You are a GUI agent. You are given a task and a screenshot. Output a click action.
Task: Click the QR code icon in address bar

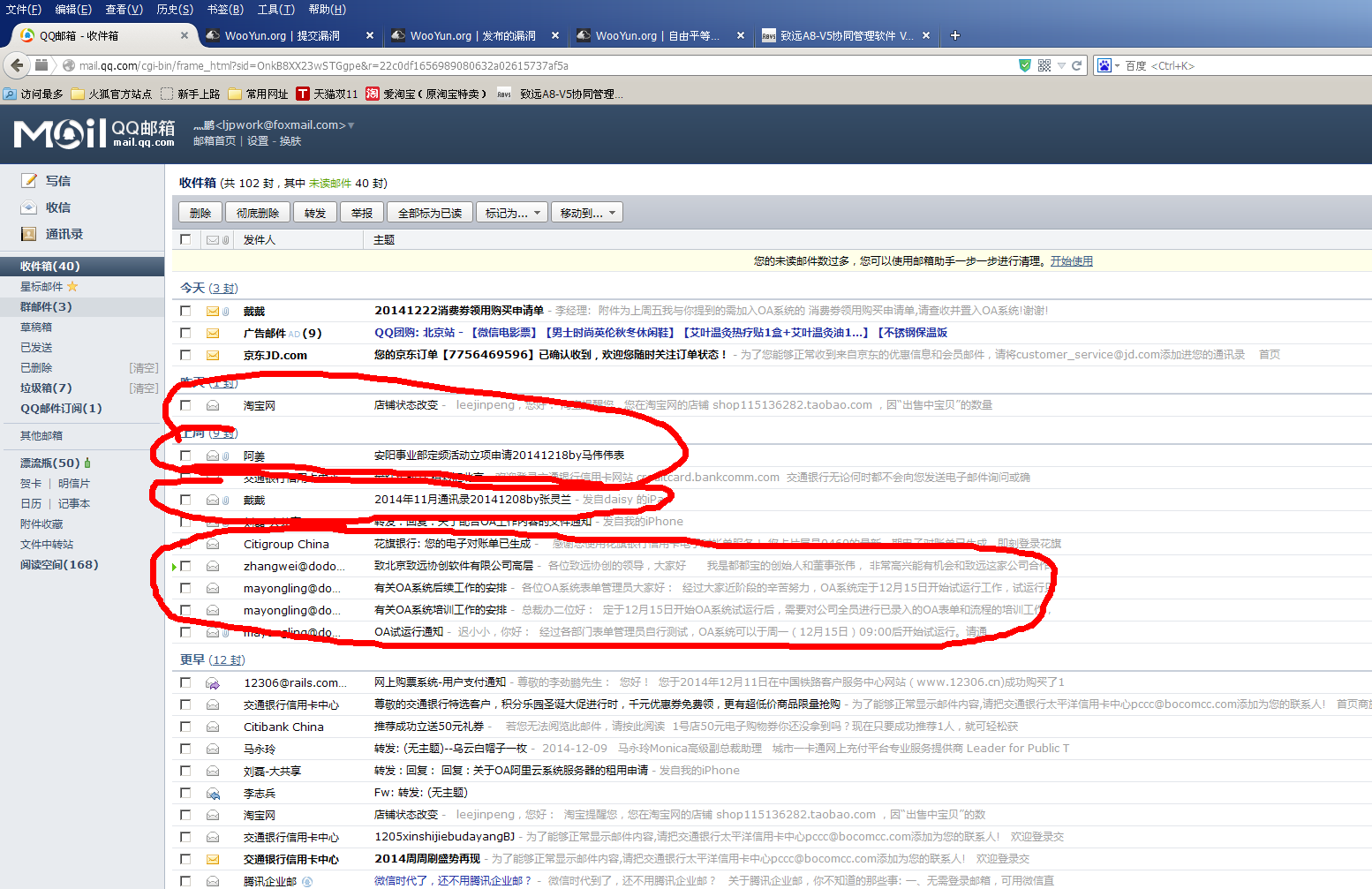(1044, 65)
